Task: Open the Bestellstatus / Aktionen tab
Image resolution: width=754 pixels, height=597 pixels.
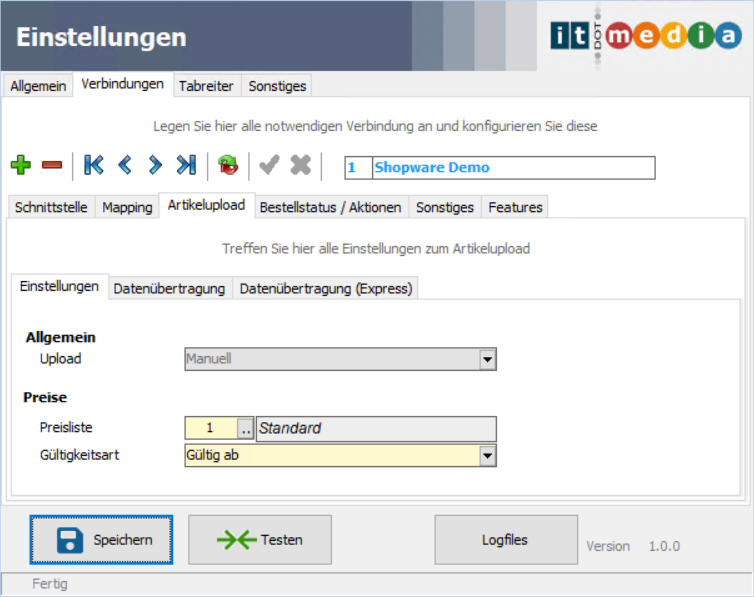Action: 330,207
